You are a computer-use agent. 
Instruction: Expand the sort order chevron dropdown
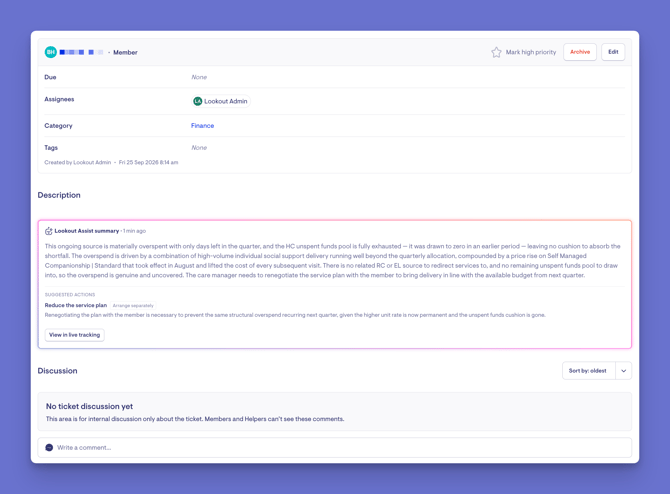coord(623,371)
